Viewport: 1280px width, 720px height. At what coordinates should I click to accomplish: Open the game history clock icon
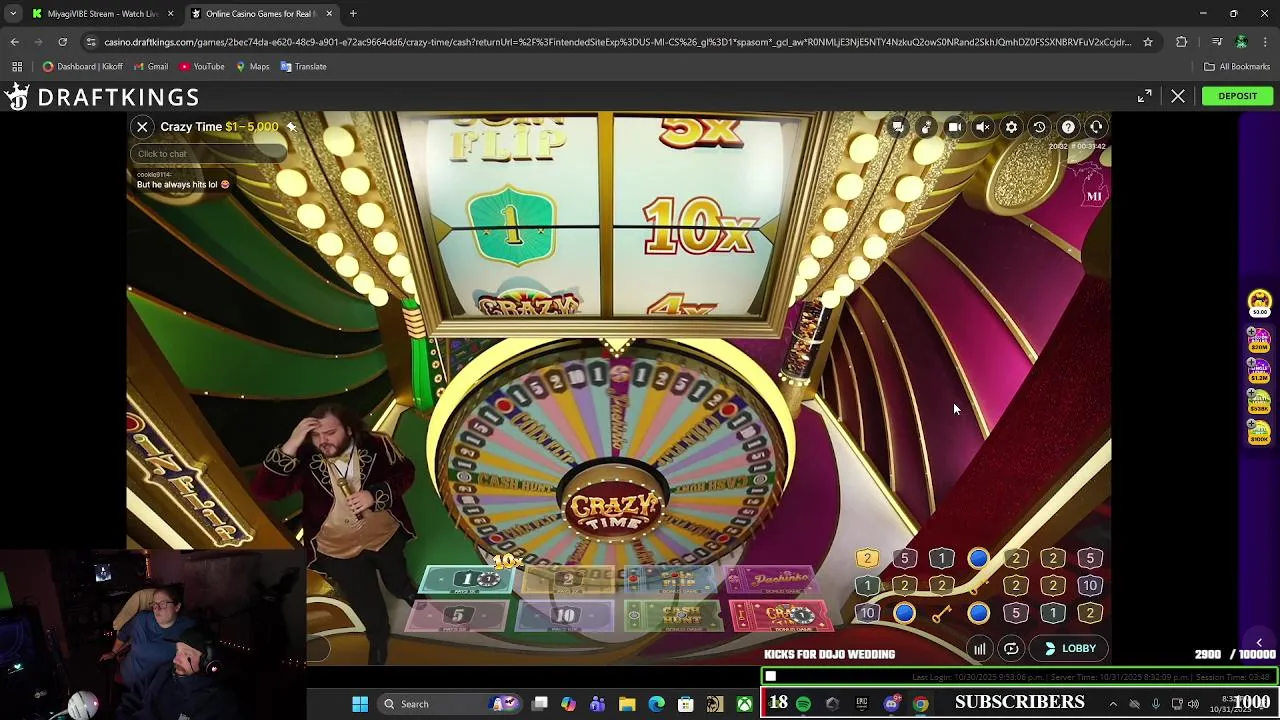pos(1040,127)
